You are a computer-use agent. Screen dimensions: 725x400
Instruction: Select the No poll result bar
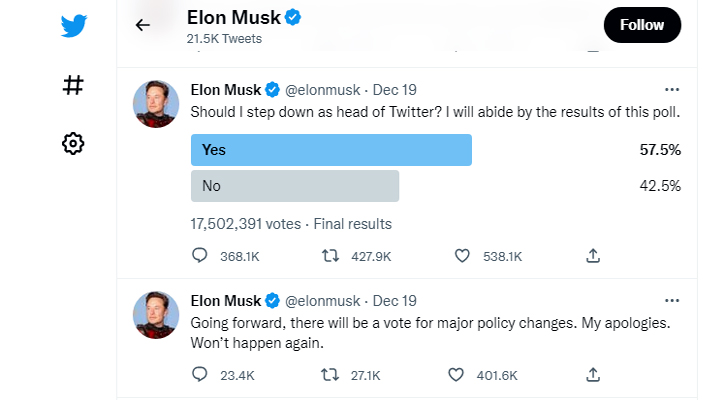coord(295,186)
